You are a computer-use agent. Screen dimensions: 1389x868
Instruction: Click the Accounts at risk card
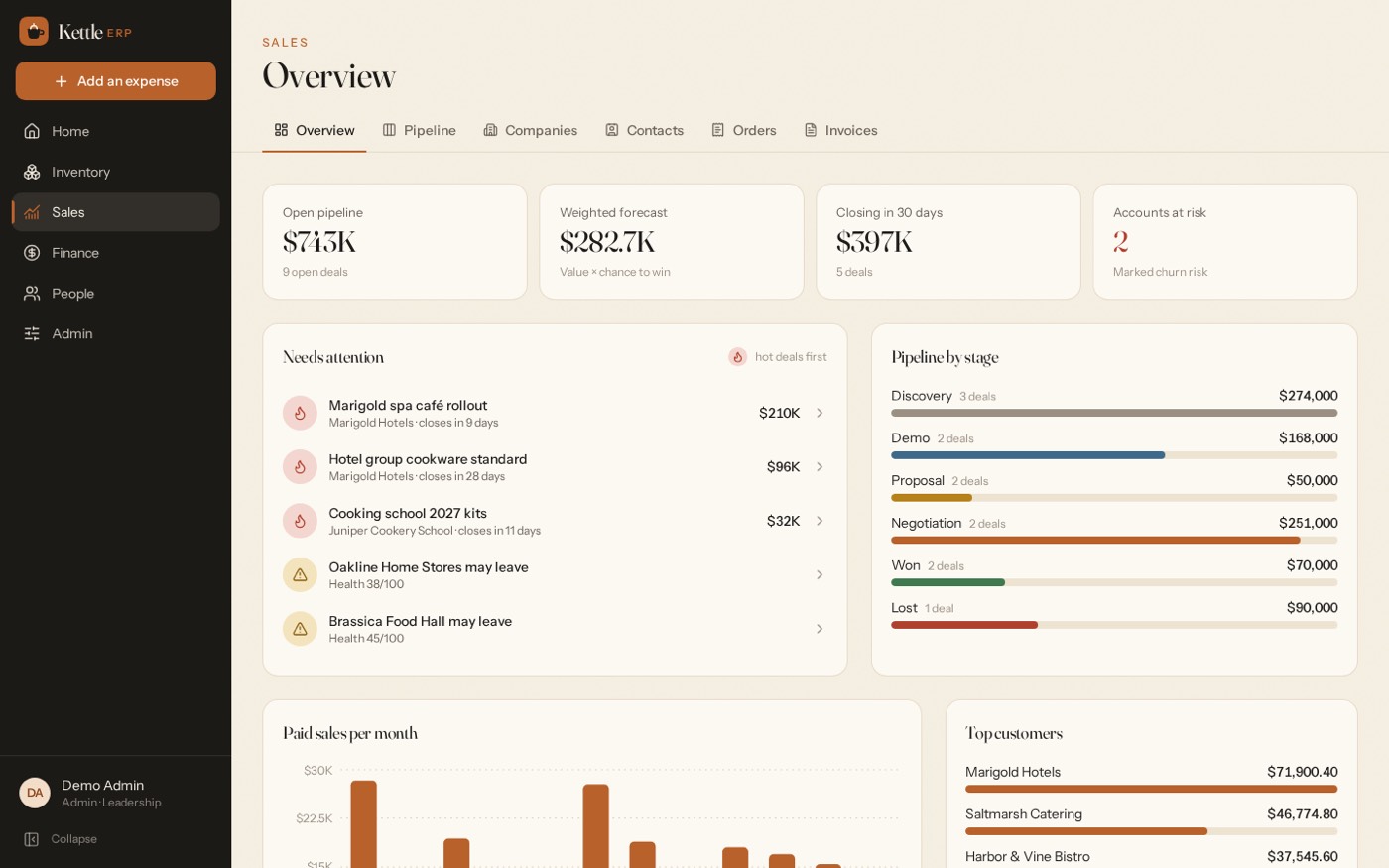click(1225, 242)
